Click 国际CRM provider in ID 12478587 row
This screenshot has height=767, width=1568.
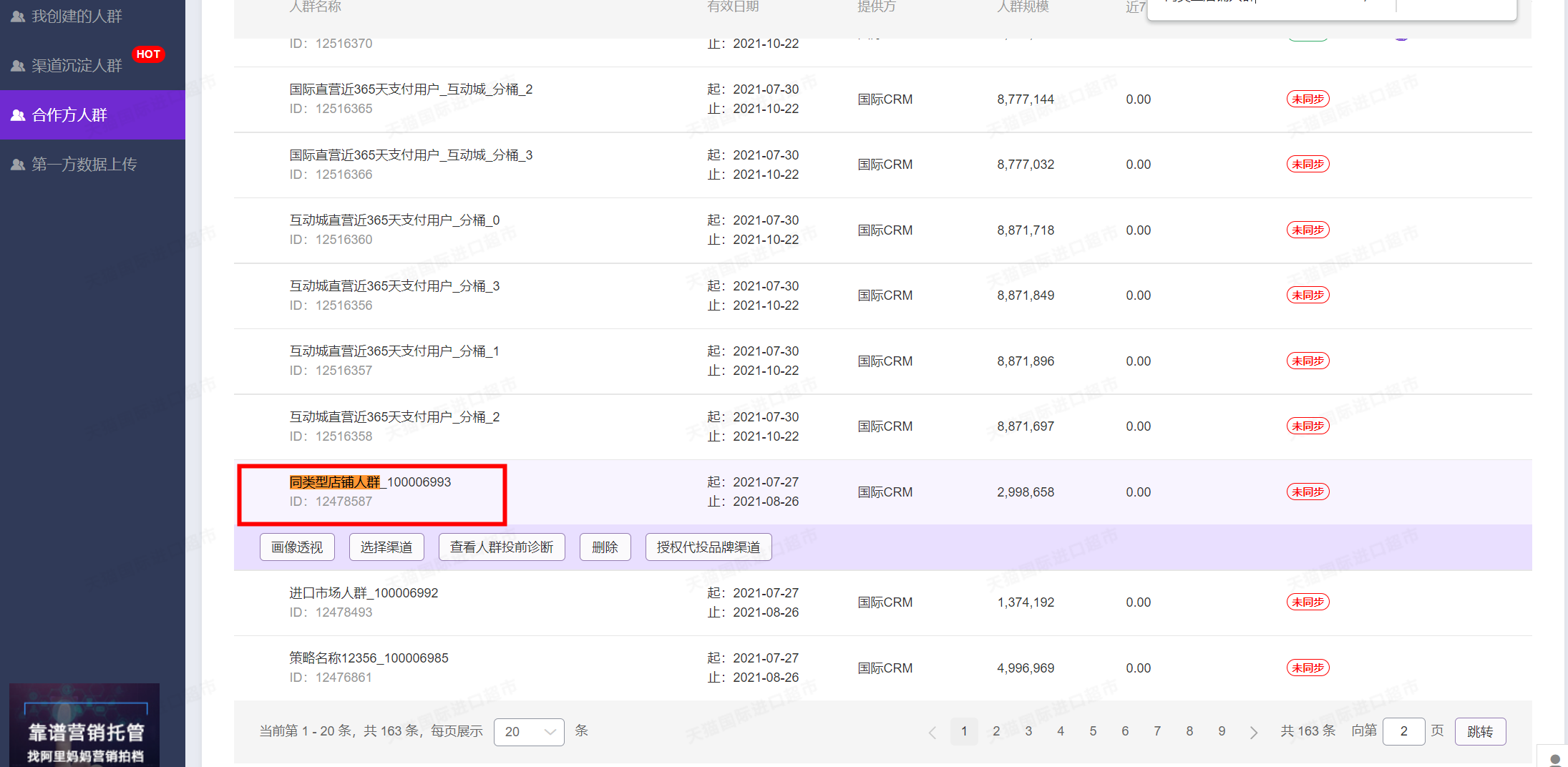point(885,492)
